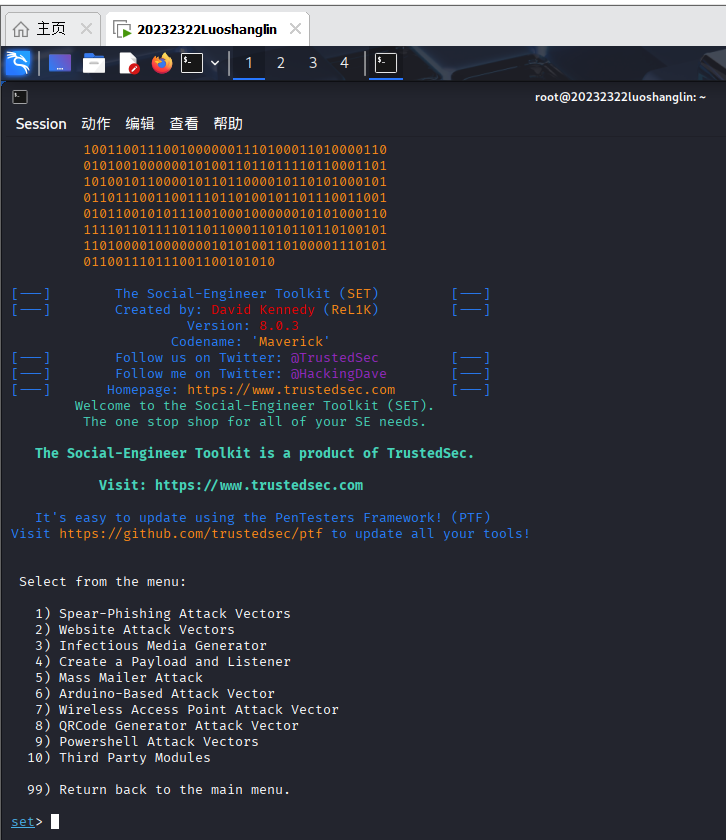The height and width of the screenshot is (840, 726).
Task: Open the Session menu
Action: (41, 124)
